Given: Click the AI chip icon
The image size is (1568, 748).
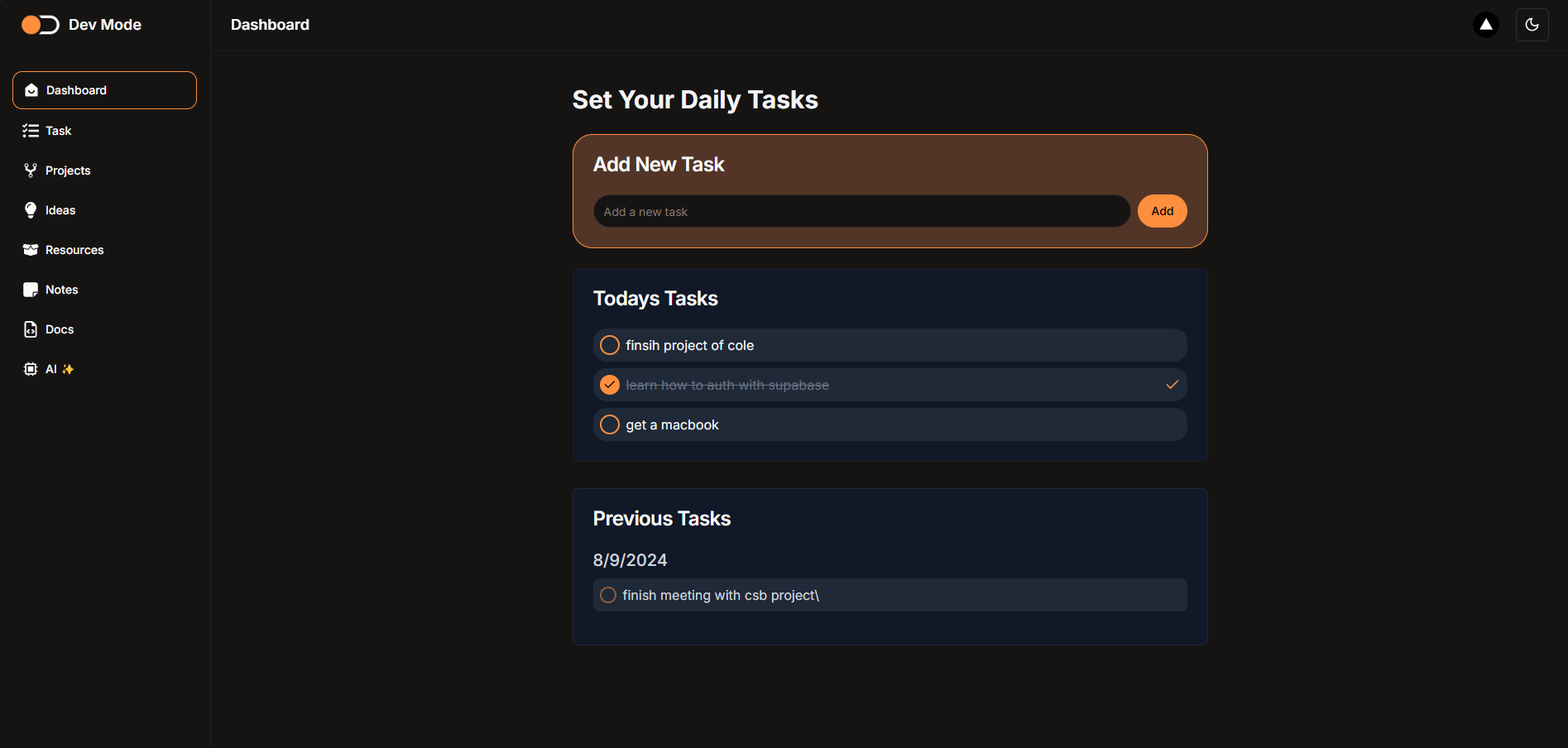Looking at the screenshot, I should click(x=31, y=369).
